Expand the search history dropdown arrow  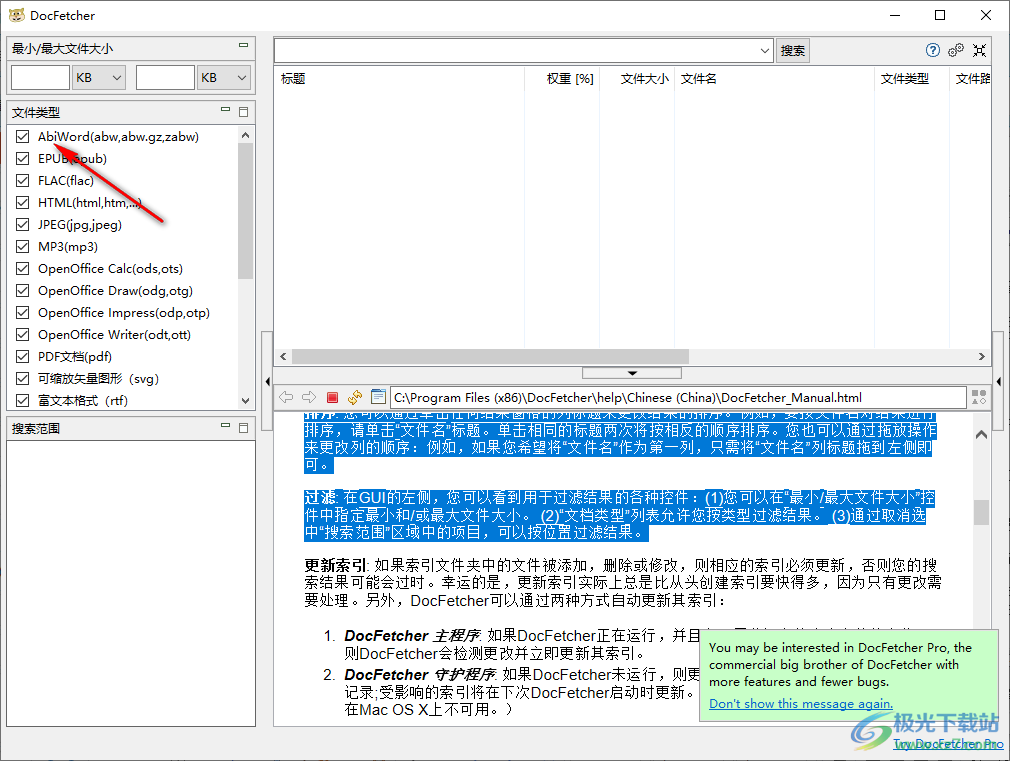point(764,50)
